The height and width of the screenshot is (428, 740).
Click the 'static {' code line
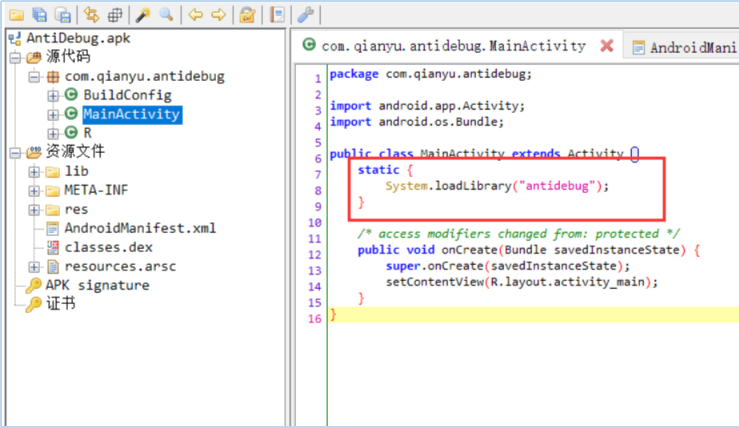point(385,170)
